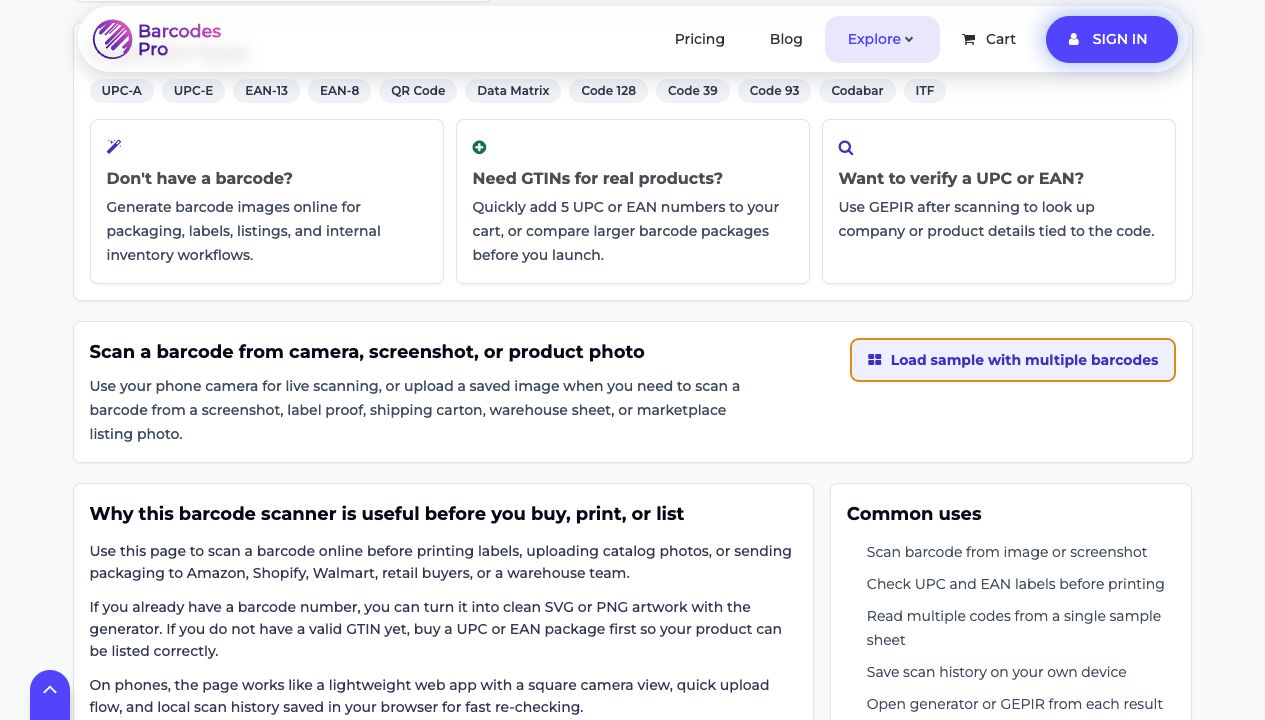Viewport: 1265px width, 720px height.
Task: Select the Code 128 format chip
Action: click(x=608, y=91)
